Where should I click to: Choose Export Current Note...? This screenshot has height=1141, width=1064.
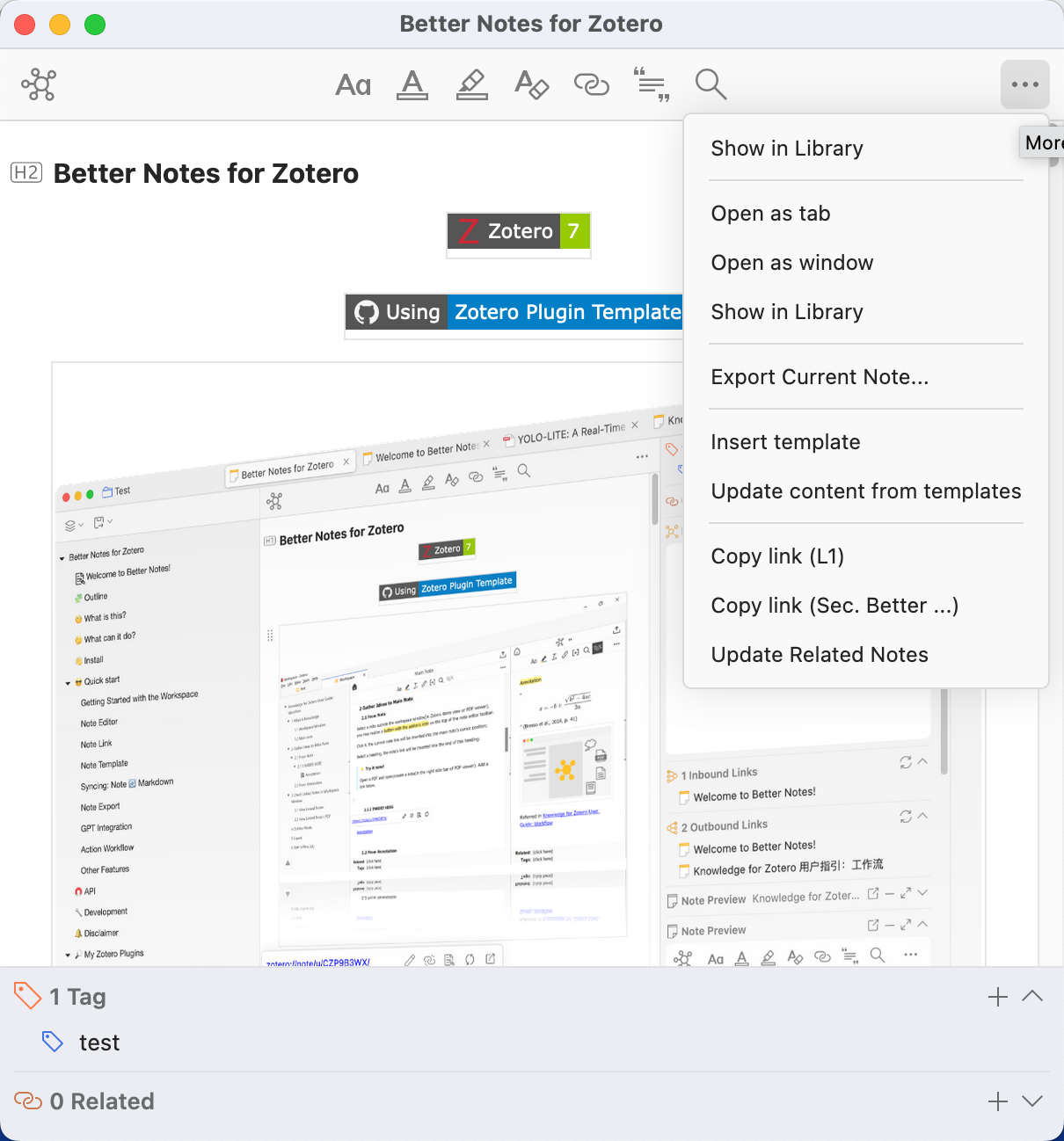[866, 377]
